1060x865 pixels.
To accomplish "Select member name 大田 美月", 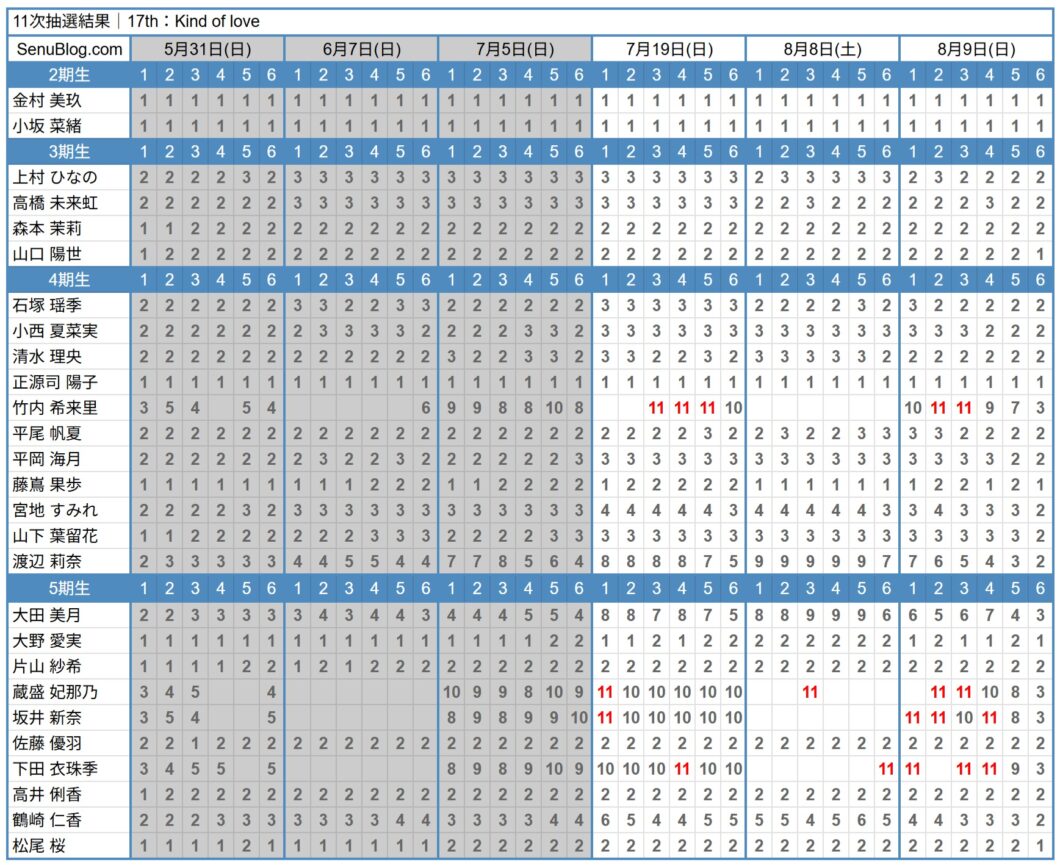I will [x=47, y=615].
